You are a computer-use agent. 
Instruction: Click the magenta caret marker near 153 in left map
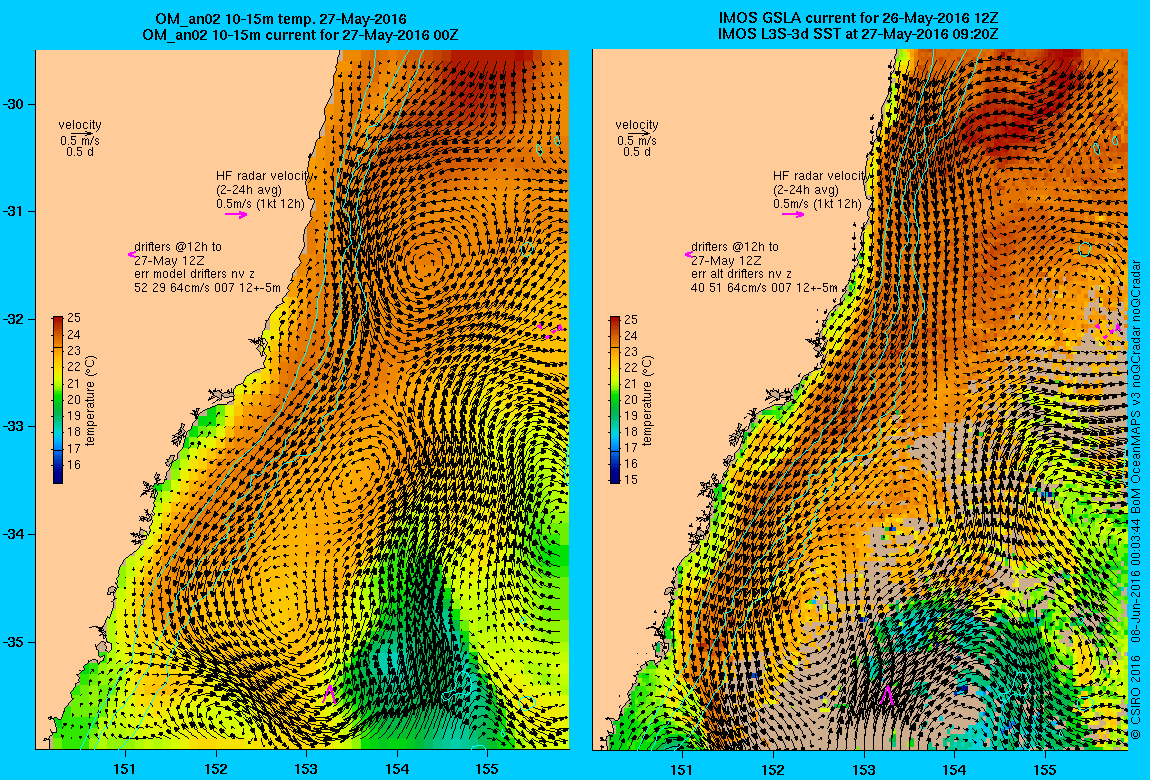[x=329, y=694]
